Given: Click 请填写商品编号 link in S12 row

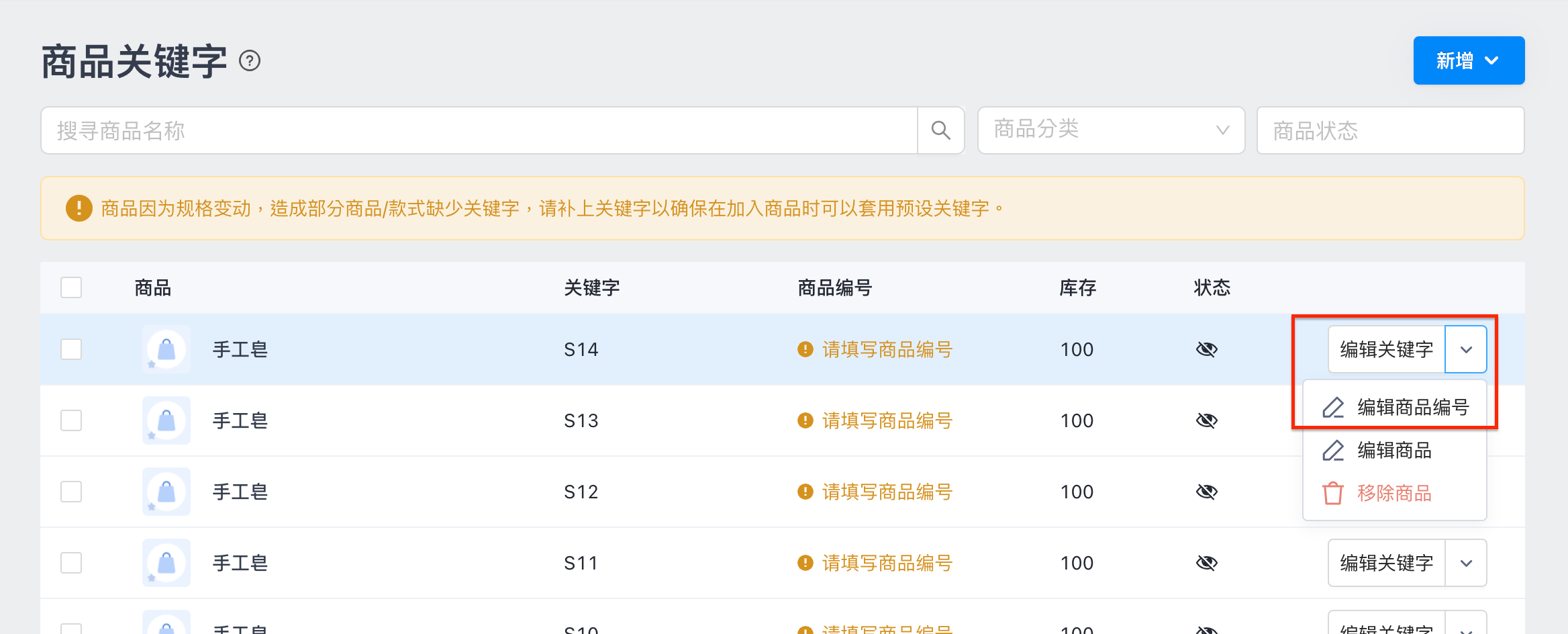Looking at the screenshot, I should coord(887,492).
